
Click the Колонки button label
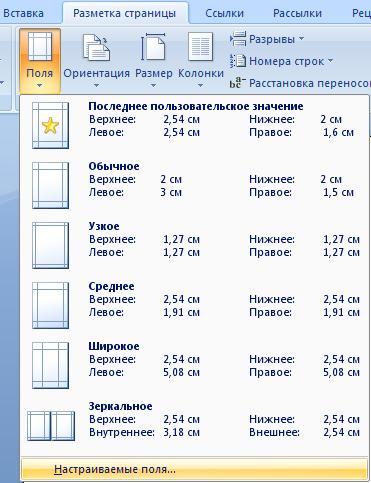tap(201, 73)
